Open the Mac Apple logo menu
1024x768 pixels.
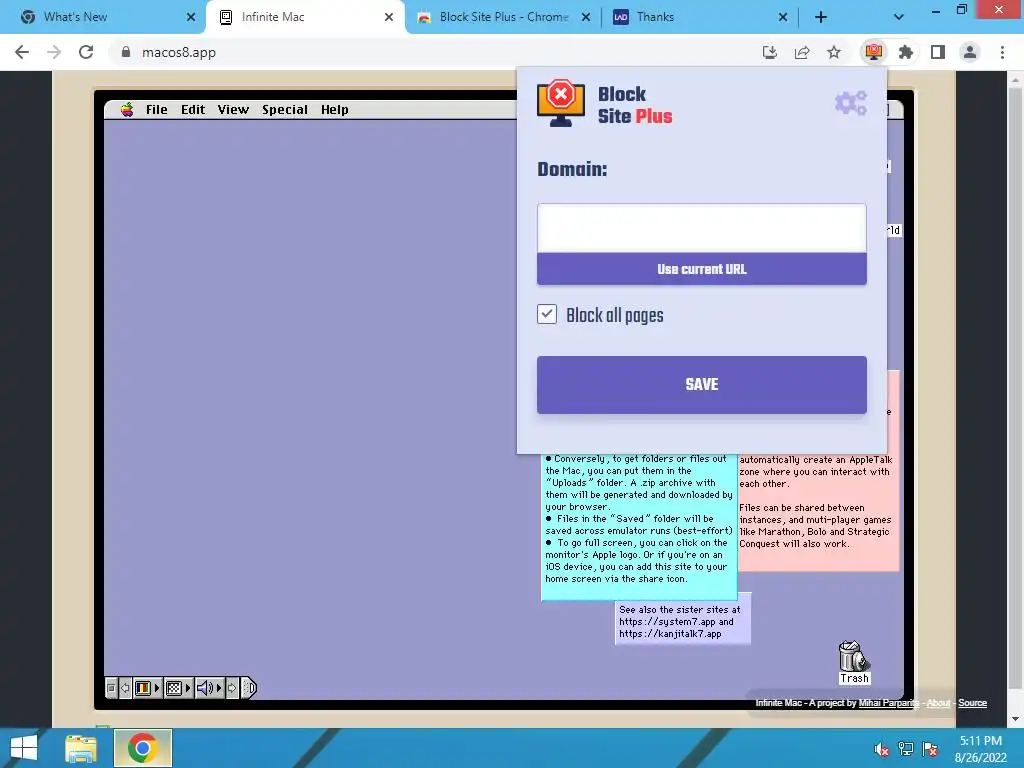pyautogui.click(x=127, y=110)
